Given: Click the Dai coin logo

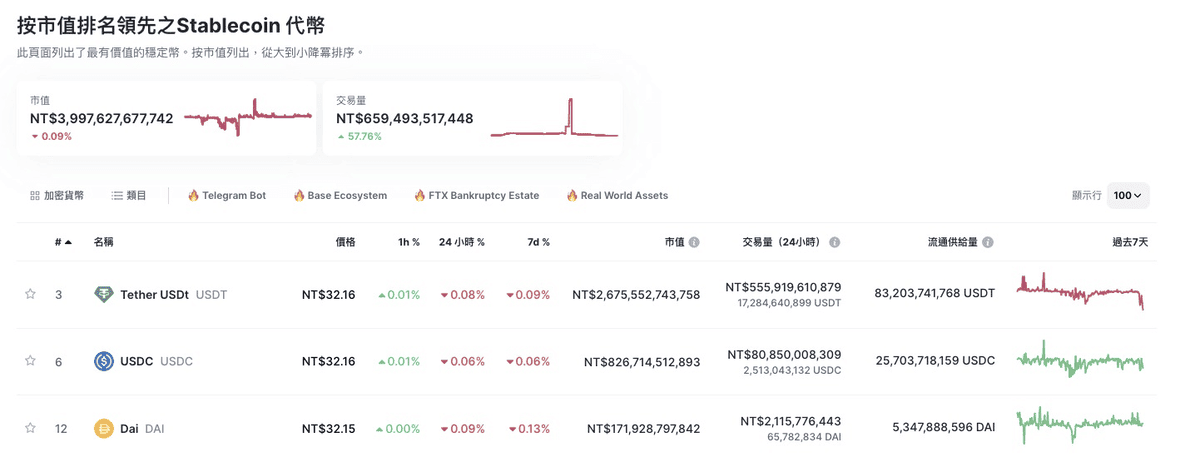Looking at the screenshot, I should (x=103, y=428).
